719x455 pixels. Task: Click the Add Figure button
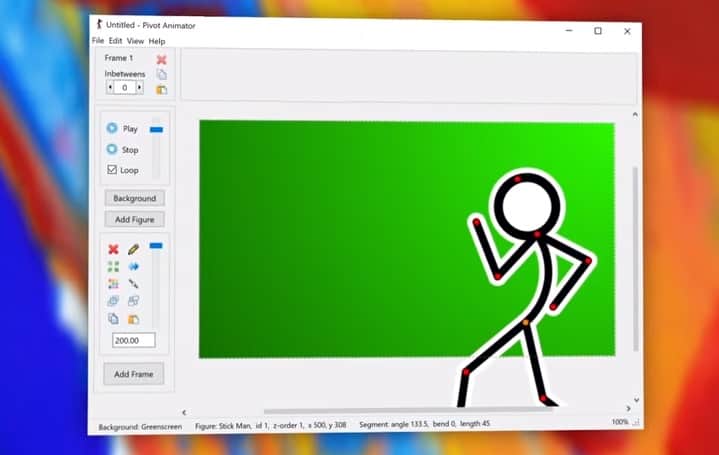[x=135, y=219]
